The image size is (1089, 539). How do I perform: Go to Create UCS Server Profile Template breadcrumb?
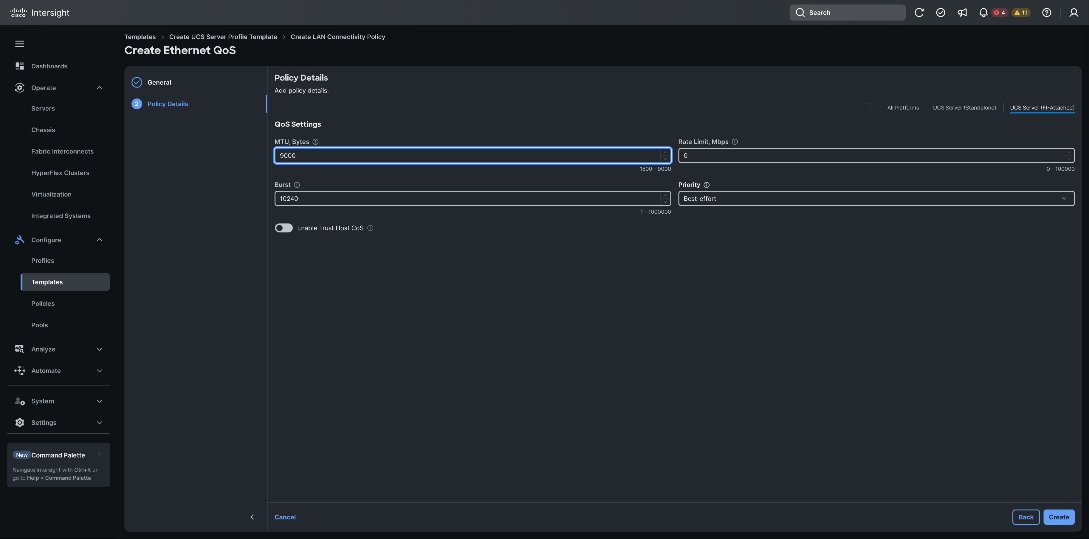tap(223, 37)
